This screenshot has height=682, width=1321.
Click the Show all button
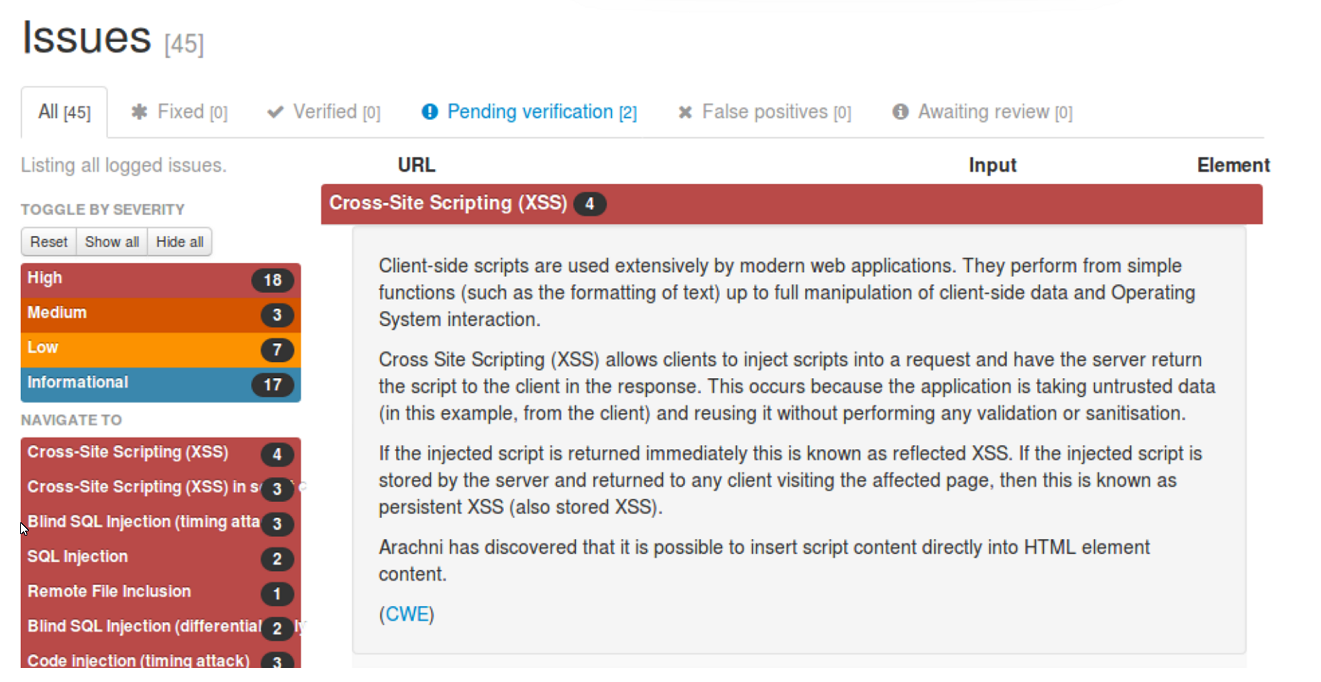coord(112,242)
